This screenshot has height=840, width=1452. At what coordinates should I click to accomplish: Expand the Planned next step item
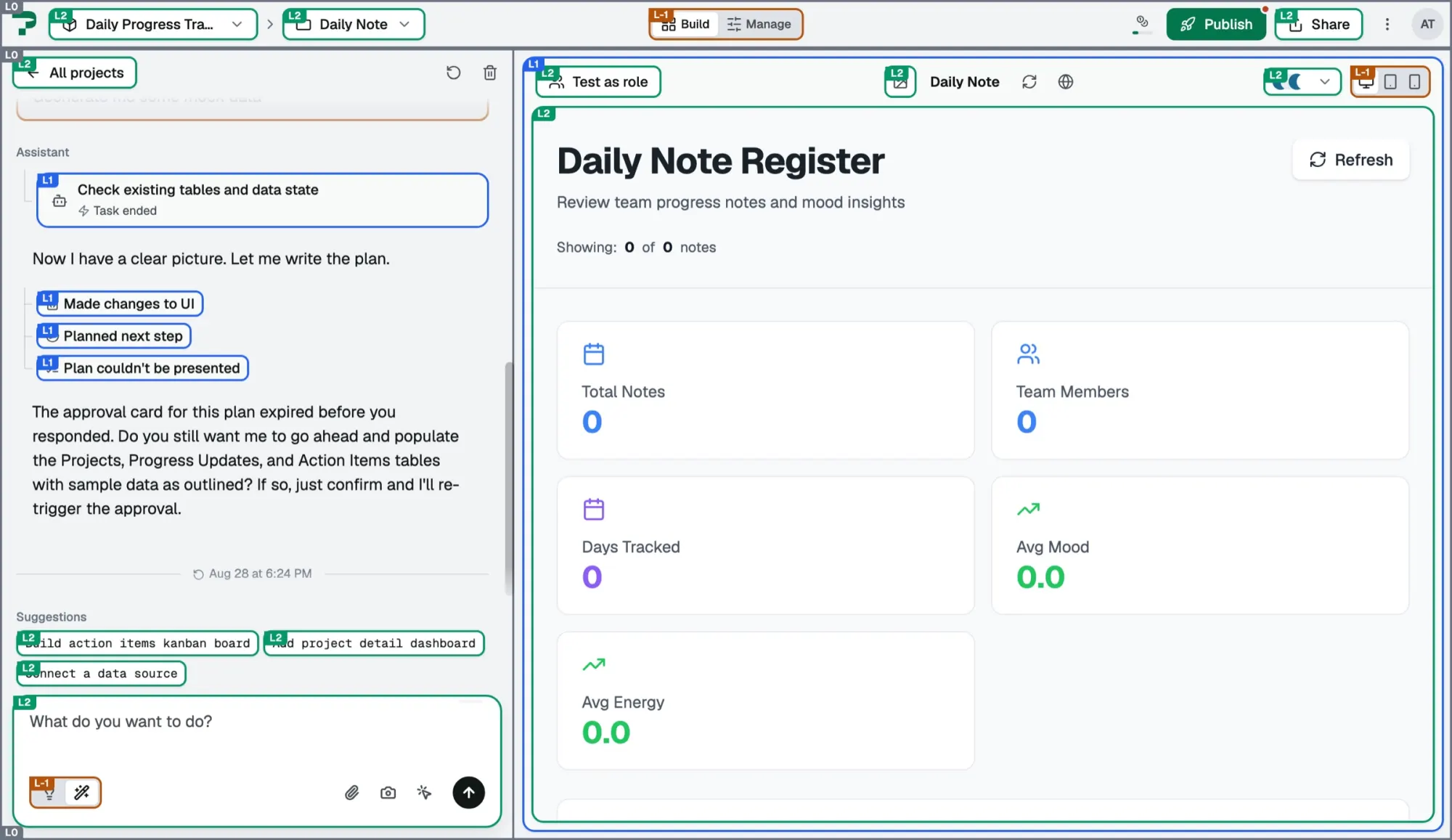[x=114, y=335]
